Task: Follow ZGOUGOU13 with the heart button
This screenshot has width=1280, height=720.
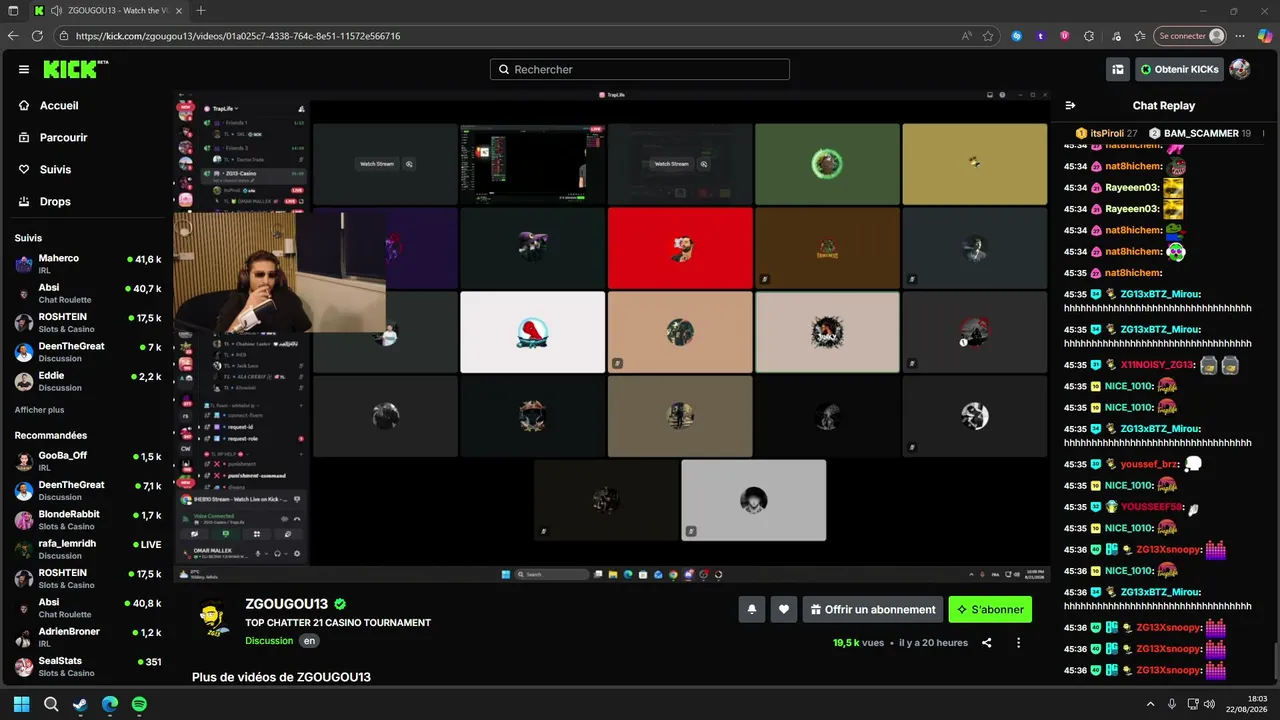Action: (x=784, y=609)
